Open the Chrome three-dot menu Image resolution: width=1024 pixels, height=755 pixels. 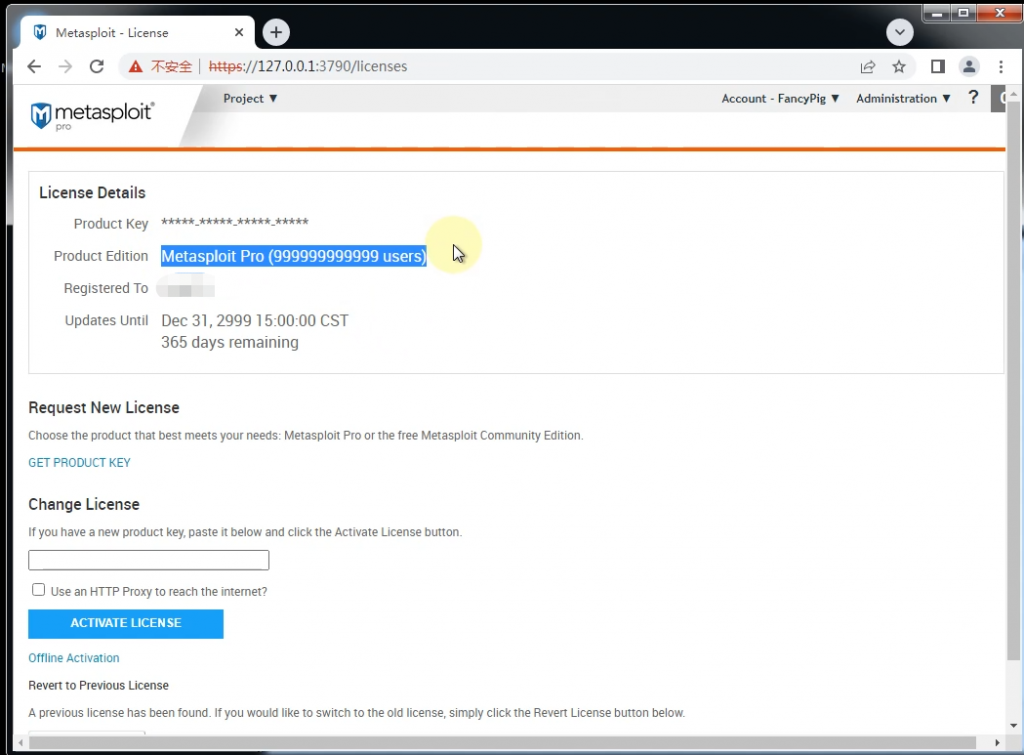[x=1000, y=67]
